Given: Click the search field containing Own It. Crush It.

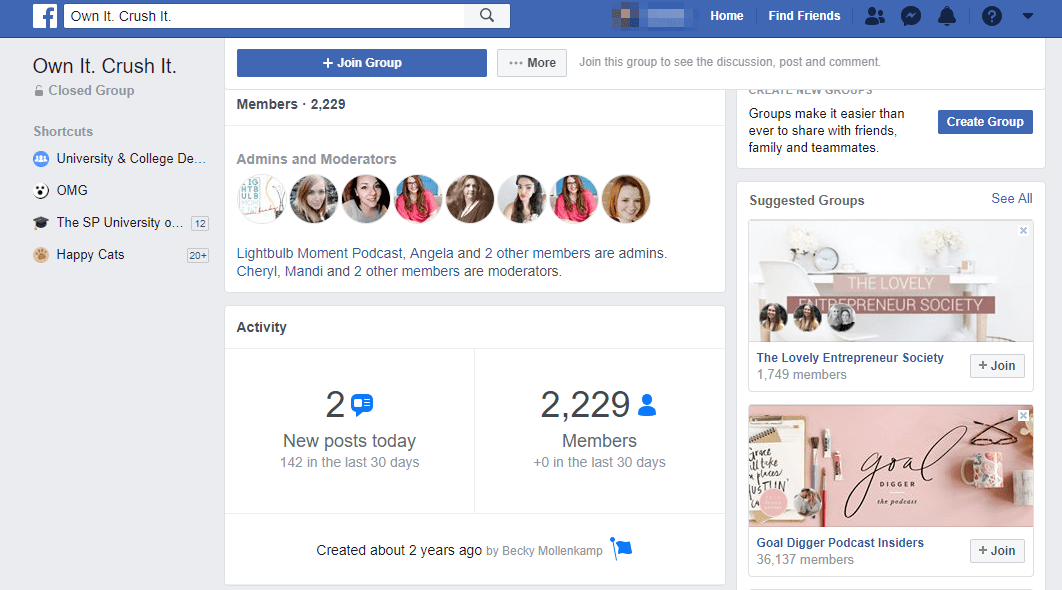Looking at the screenshot, I should (264, 16).
